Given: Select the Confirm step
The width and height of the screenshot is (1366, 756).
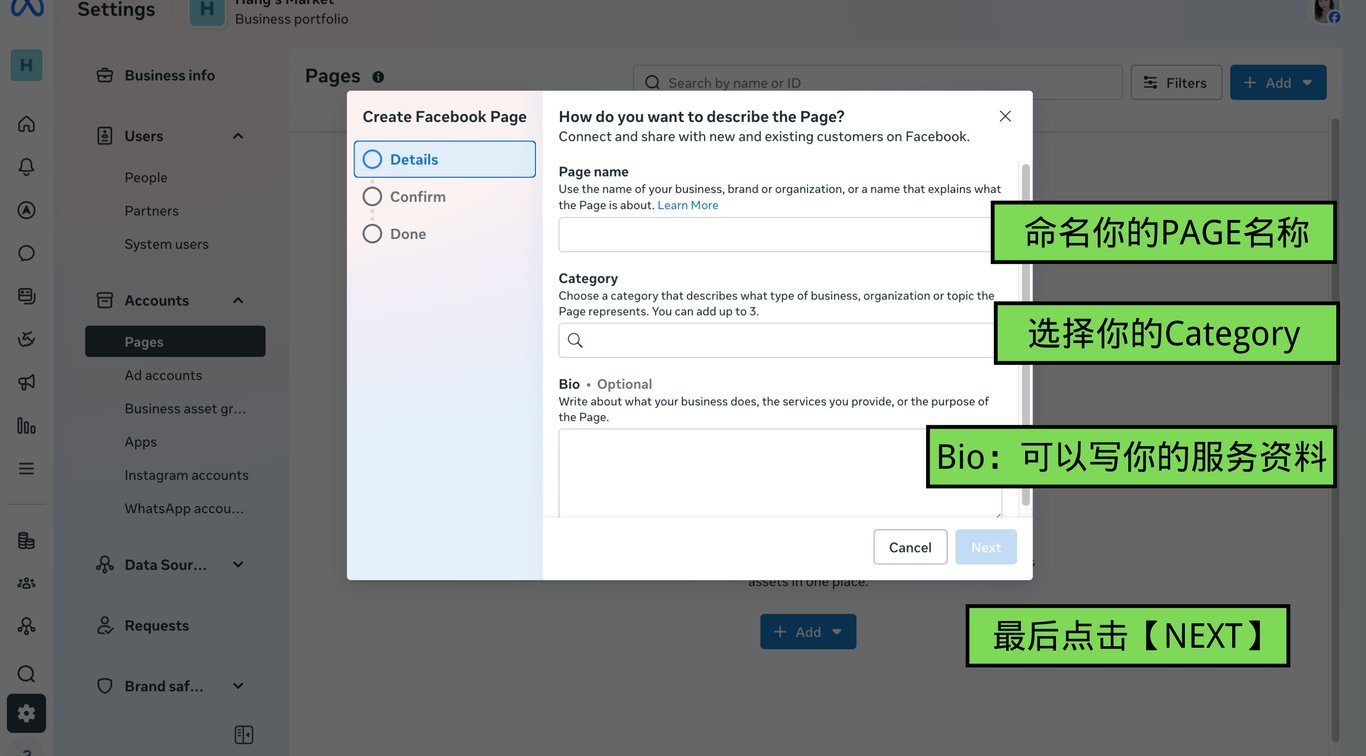Looking at the screenshot, I should point(445,196).
